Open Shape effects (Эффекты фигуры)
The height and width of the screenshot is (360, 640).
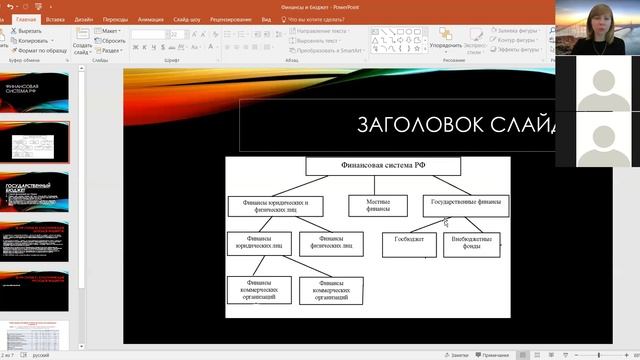(x=516, y=49)
